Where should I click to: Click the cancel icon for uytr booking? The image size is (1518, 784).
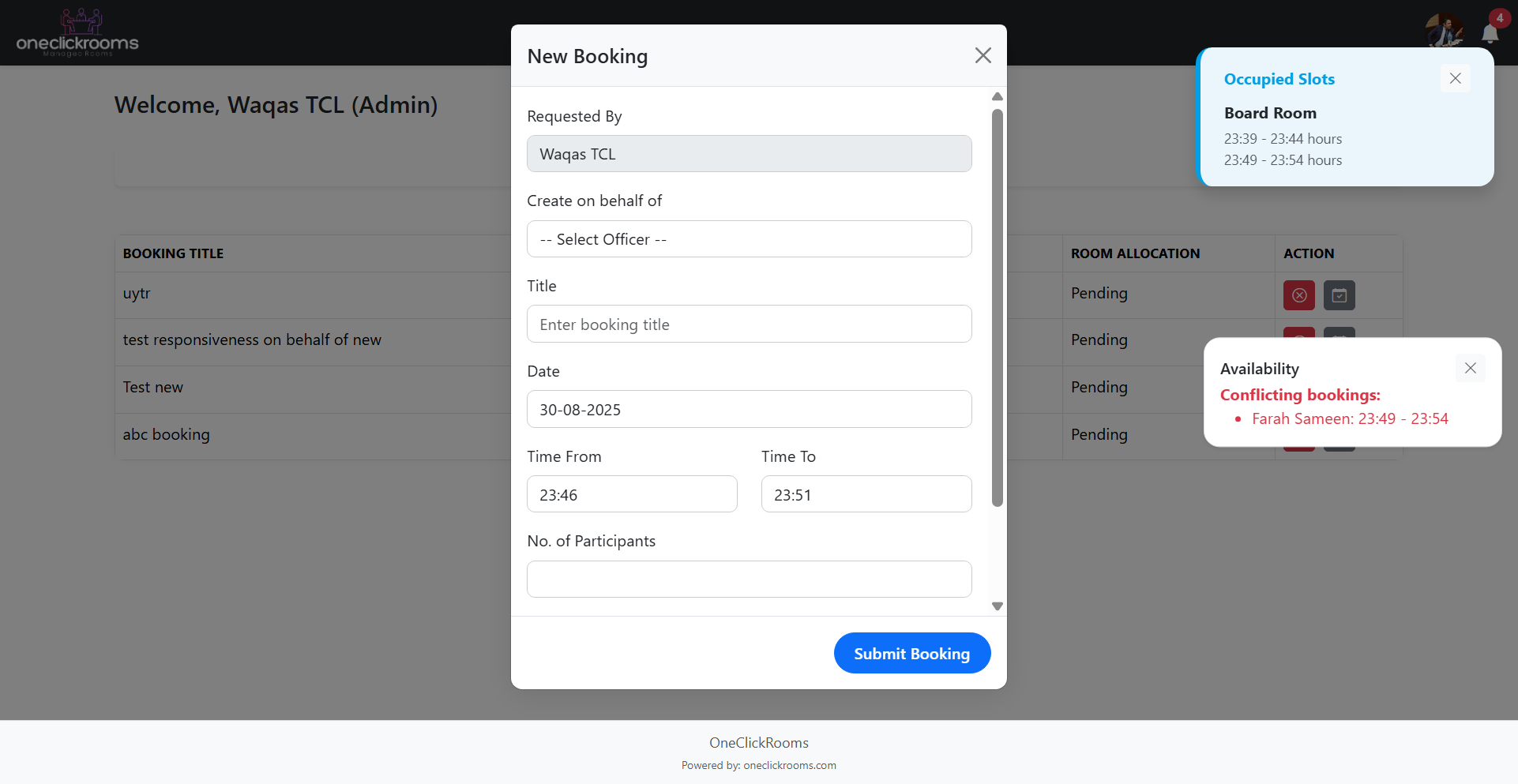coord(1299,295)
